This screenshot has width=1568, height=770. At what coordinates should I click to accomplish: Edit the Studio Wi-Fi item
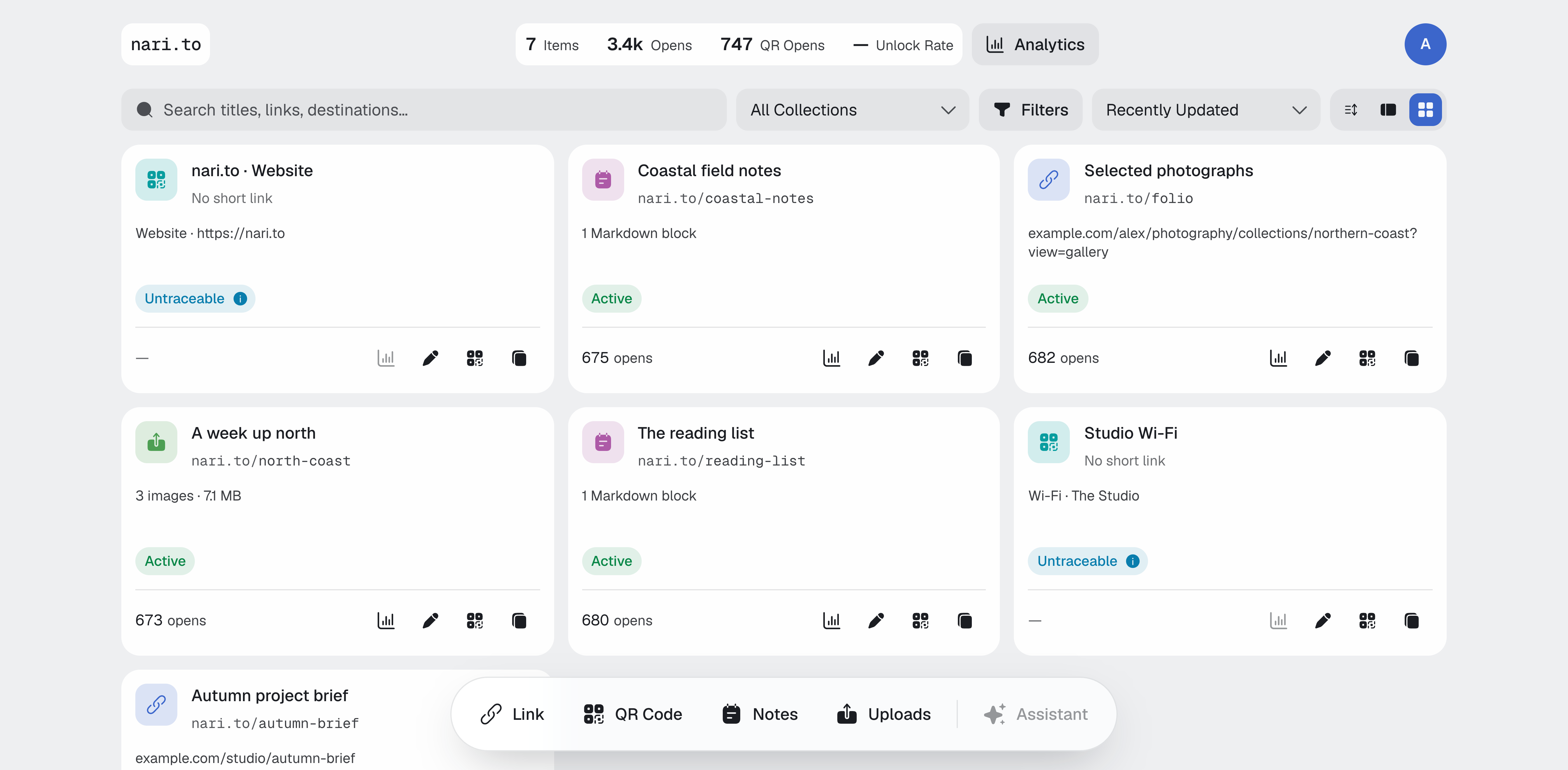tap(1323, 620)
